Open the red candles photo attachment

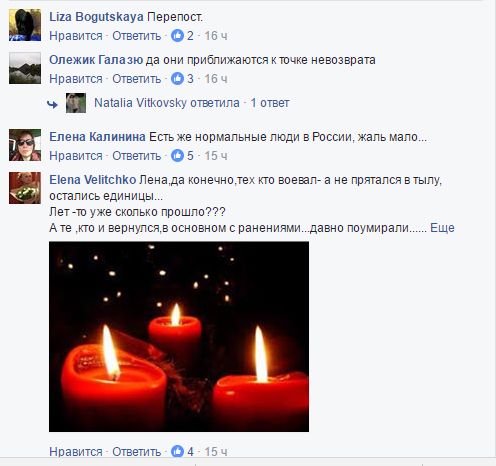pyautogui.click(x=179, y=337)
